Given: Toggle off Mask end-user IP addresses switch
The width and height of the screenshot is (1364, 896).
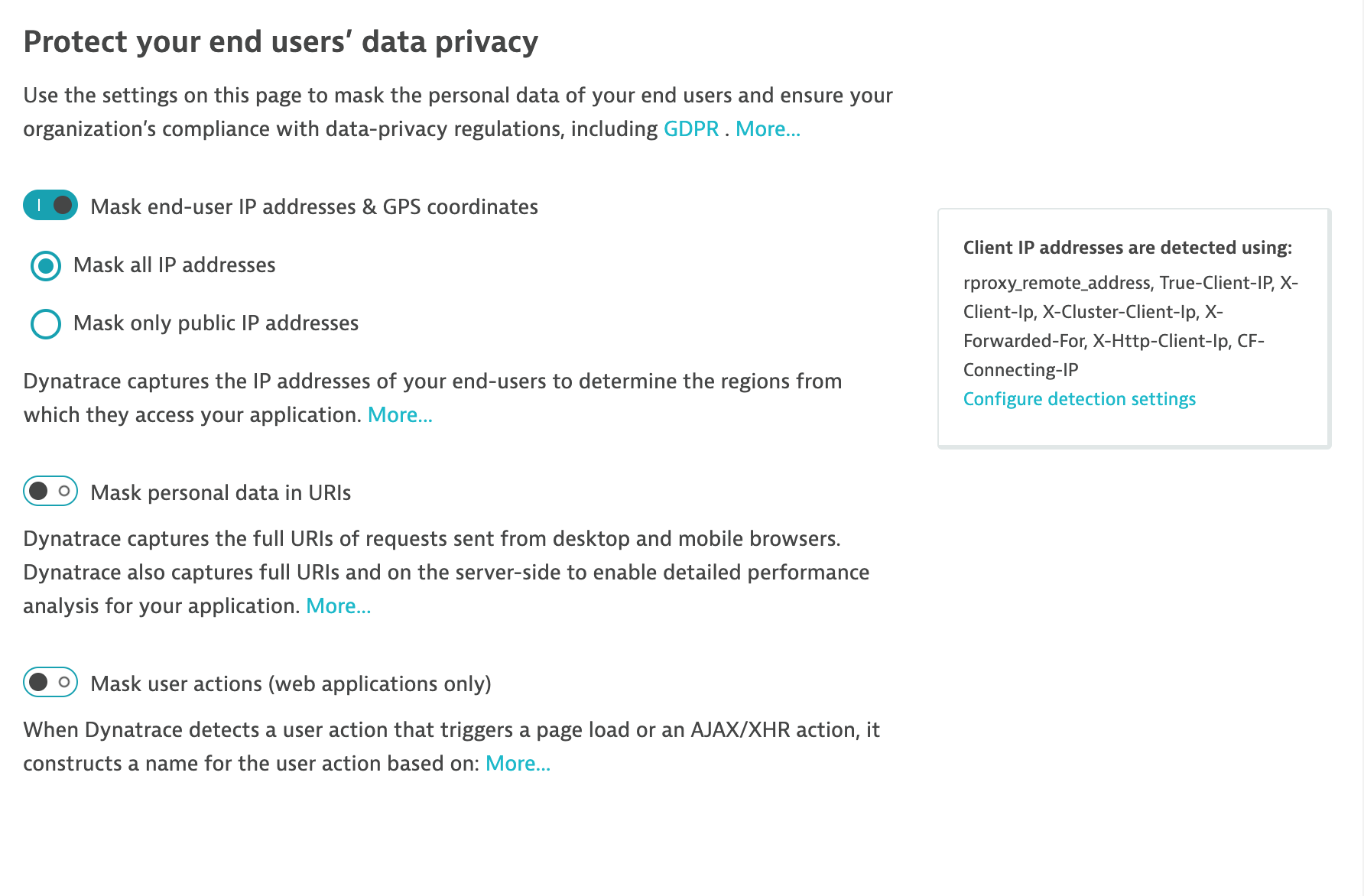Looking at the screenshot, I should point(50,206).
